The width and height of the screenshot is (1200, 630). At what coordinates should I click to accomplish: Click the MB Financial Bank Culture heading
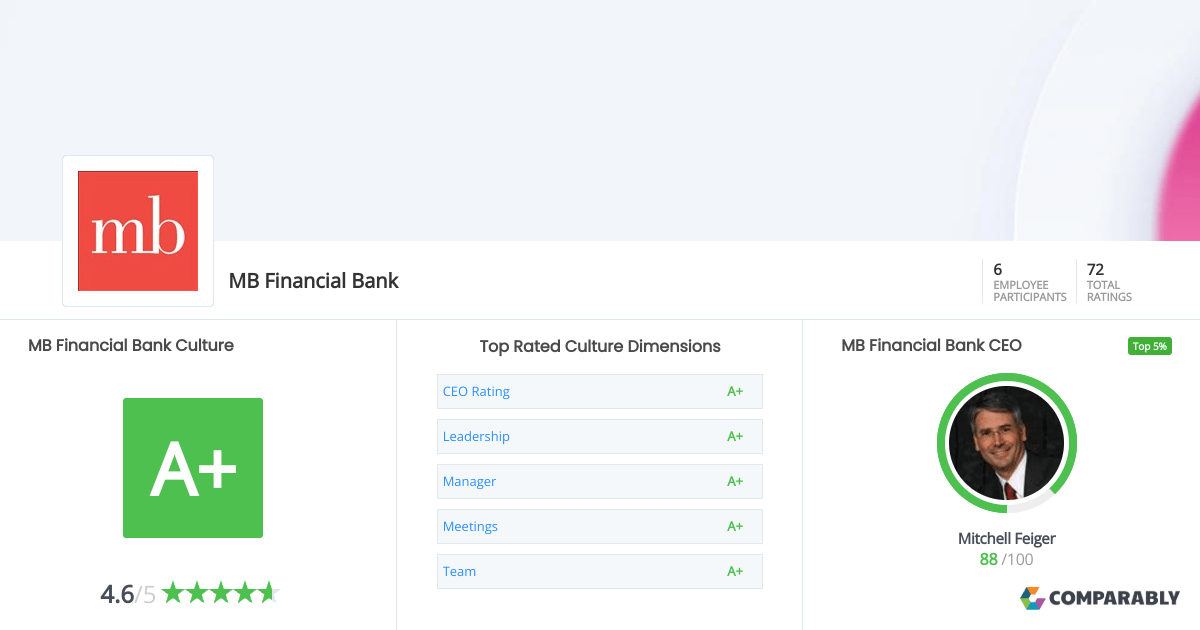coord(131,345)
